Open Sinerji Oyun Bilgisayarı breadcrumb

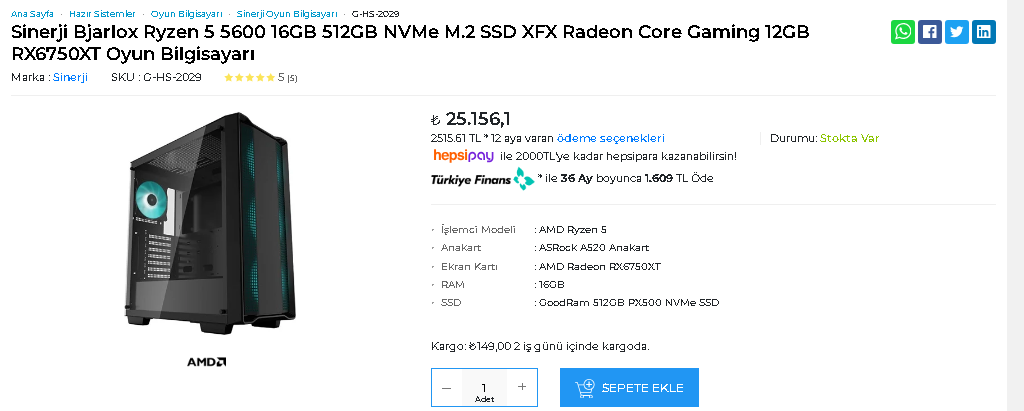287,14
